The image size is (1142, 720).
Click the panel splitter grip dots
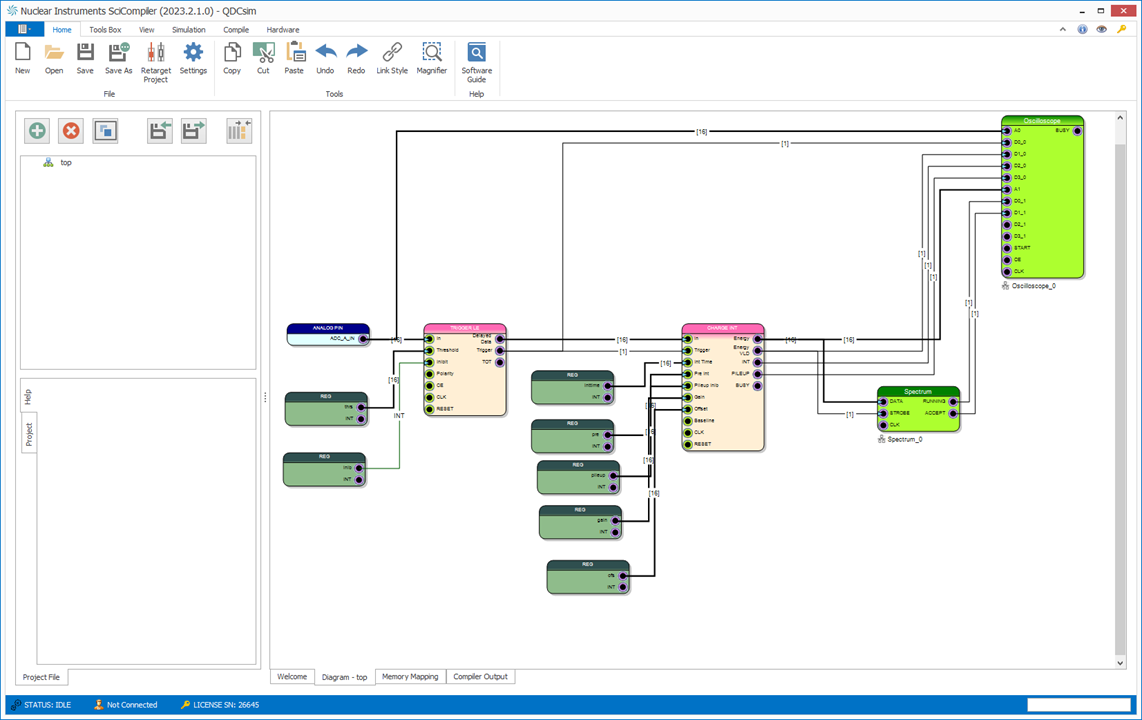coord(265,397)
